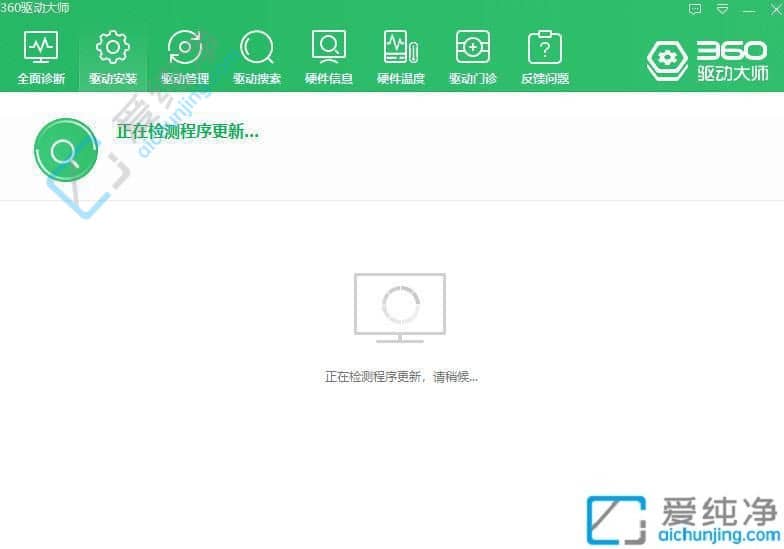784x549 pixels.
Task: Open 驱动管理 driver management
Action: pyautogui.click(x=184, y=56)
